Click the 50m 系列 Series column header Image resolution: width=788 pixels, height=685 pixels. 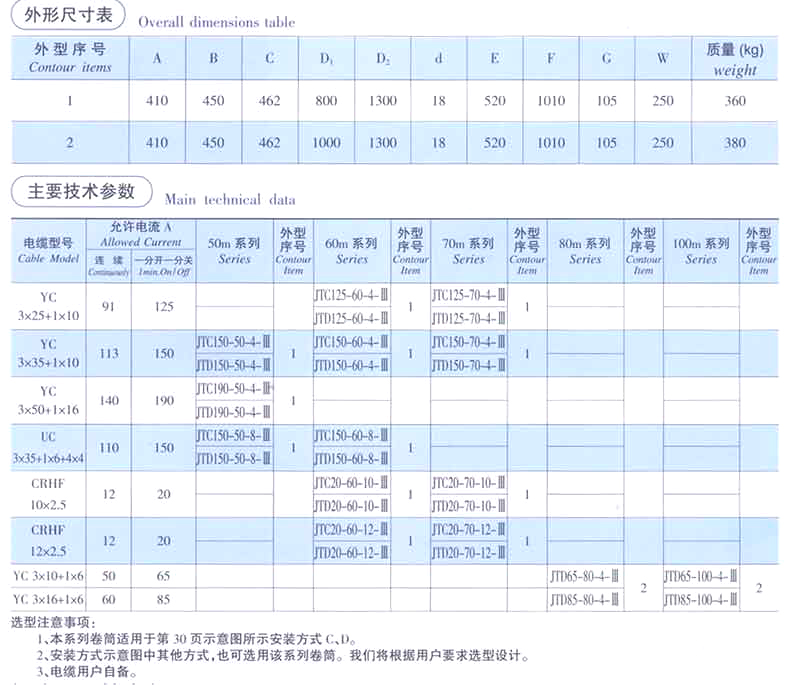(234, 250)
